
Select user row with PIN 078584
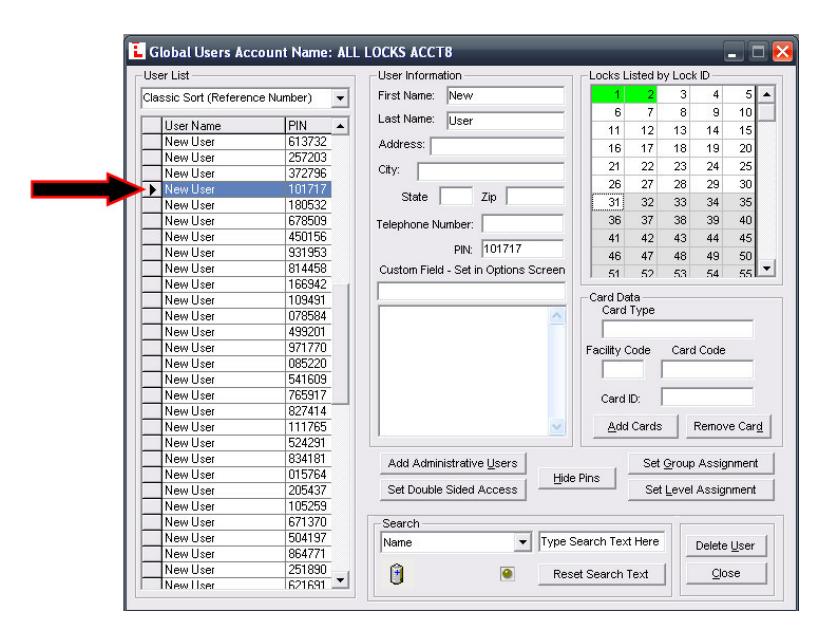click(237, 316)
